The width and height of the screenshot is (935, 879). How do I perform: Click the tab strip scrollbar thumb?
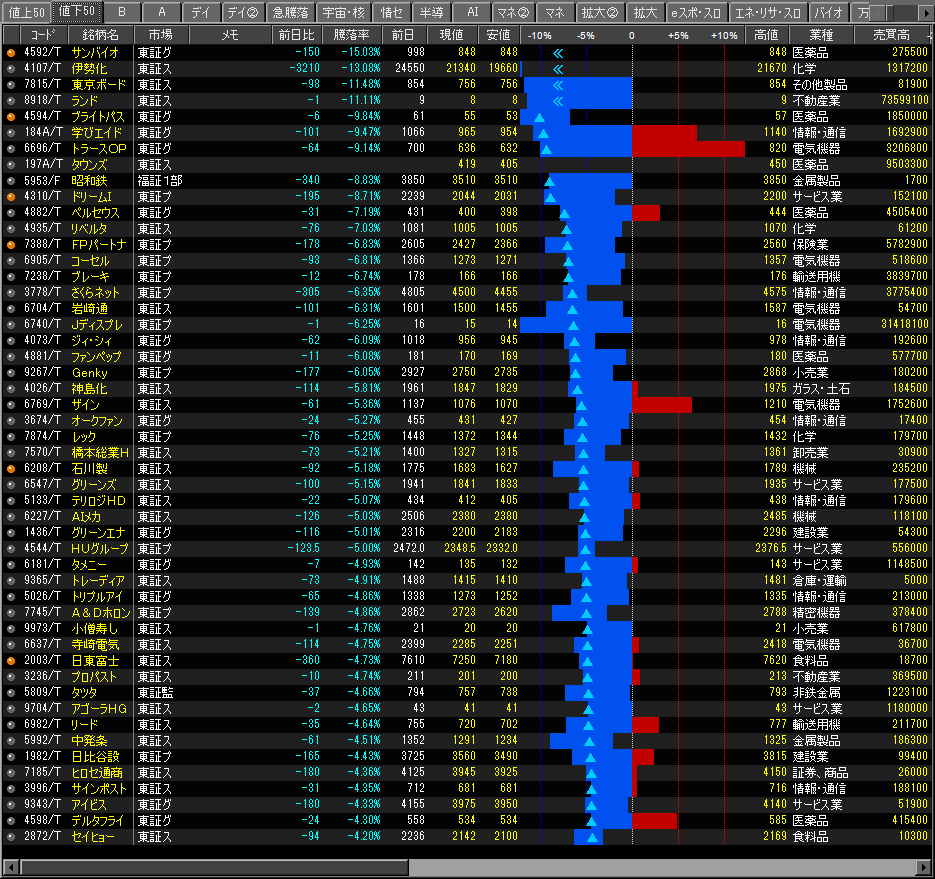pos(890,13)
